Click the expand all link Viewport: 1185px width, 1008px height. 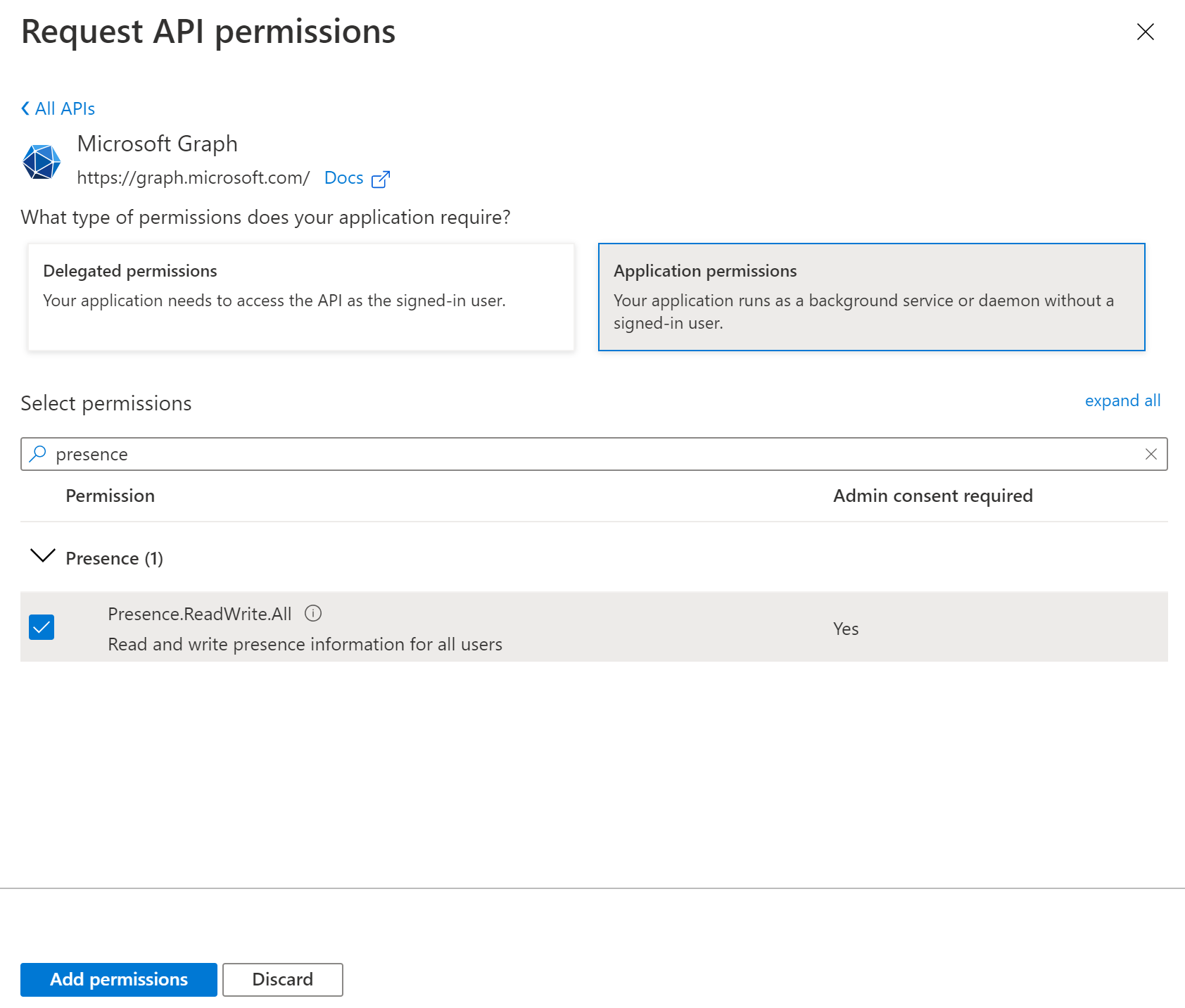pyautogui.click(x=1122, y=401)
